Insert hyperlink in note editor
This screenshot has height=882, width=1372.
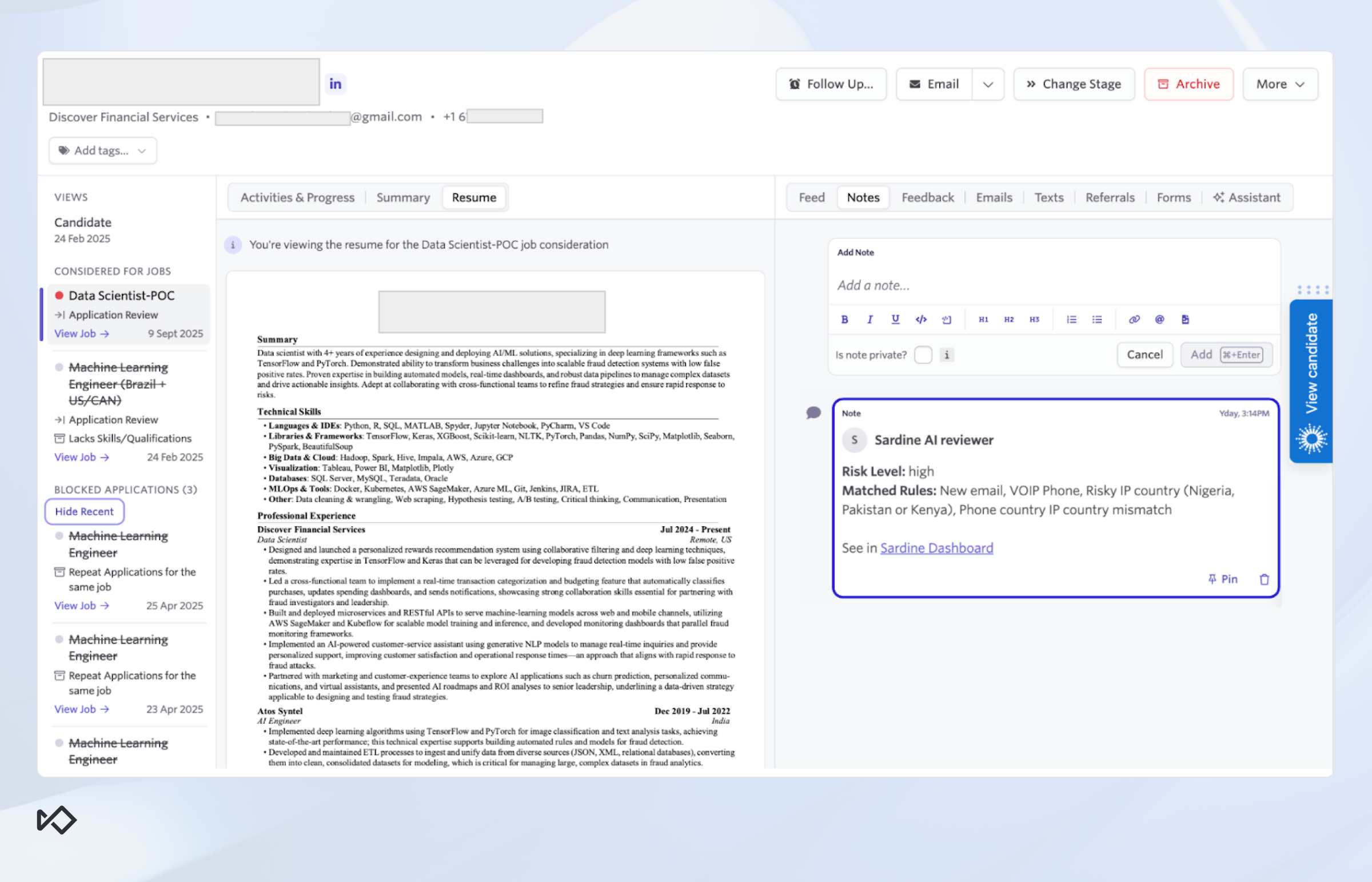[1134, 320]
